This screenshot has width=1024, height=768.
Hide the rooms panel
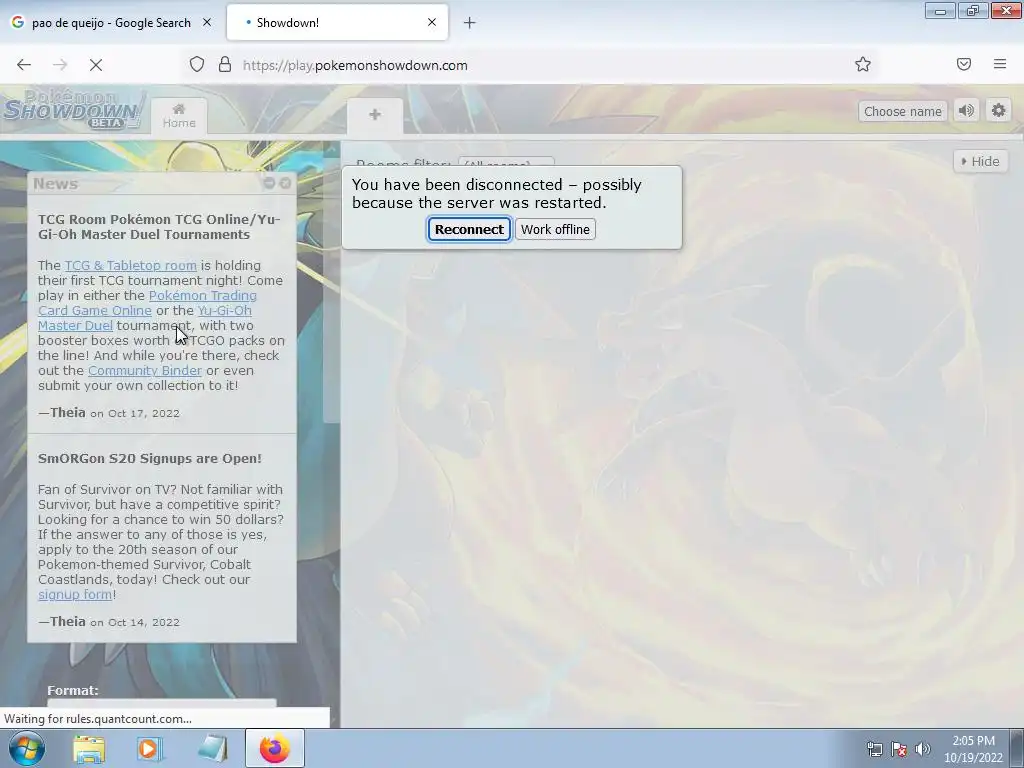click(980, 161)
